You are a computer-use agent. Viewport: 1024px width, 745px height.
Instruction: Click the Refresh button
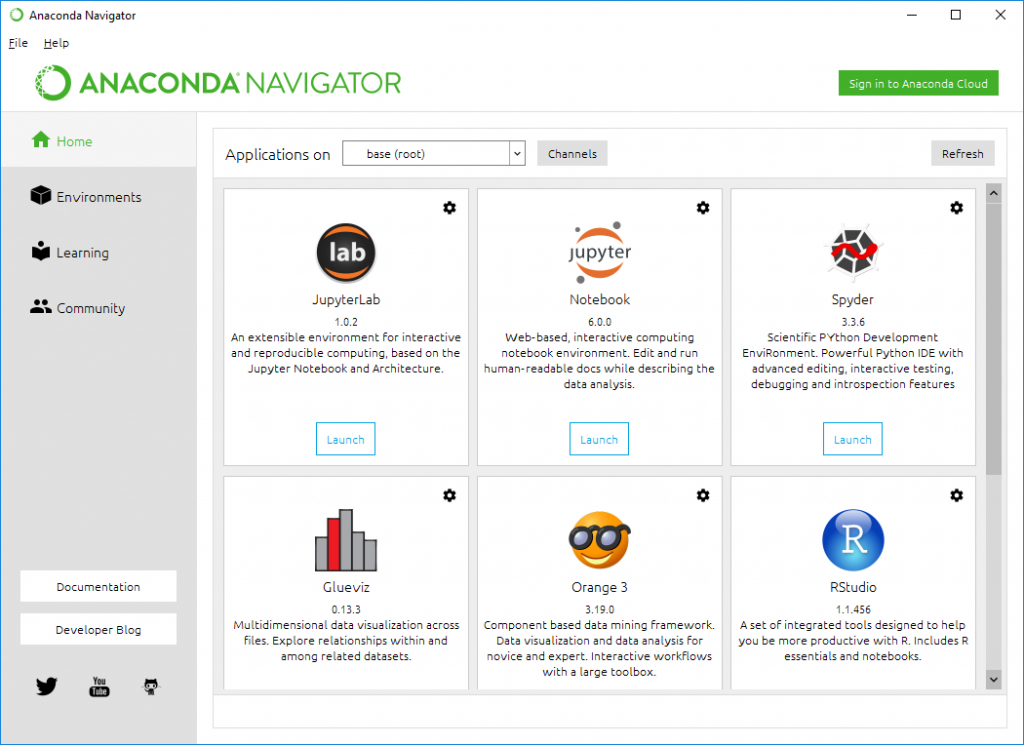[962, 154]
